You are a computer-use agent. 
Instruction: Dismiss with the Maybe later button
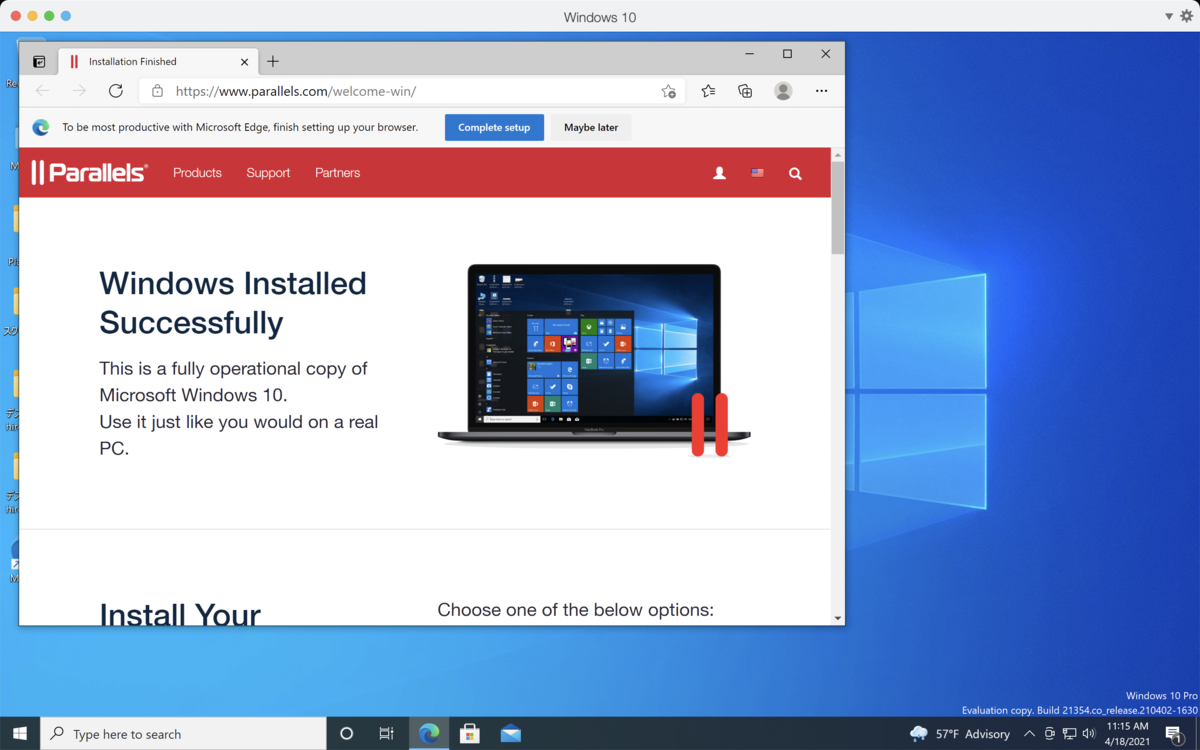(x=591, y=127)
